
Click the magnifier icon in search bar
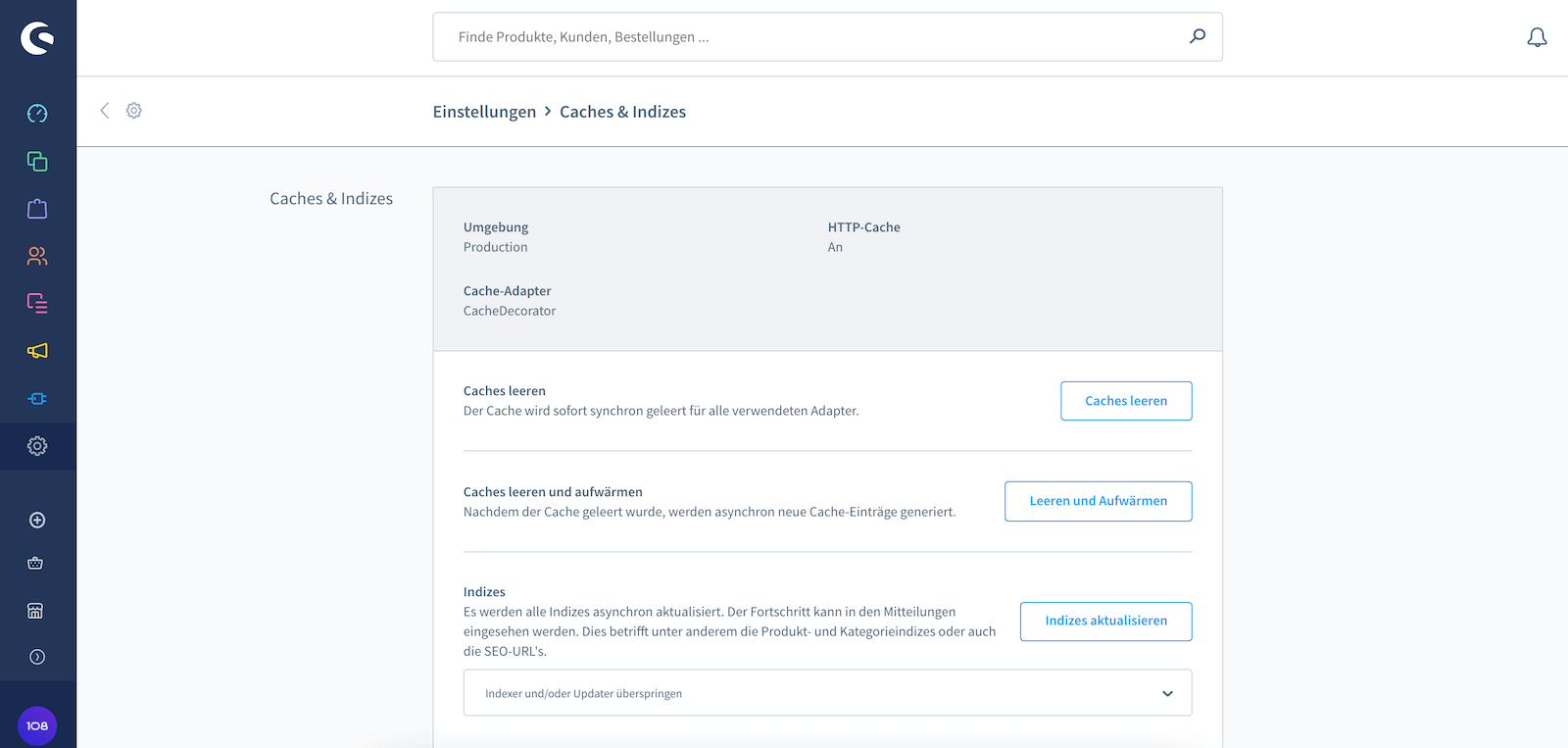[x=1198, y=36]
